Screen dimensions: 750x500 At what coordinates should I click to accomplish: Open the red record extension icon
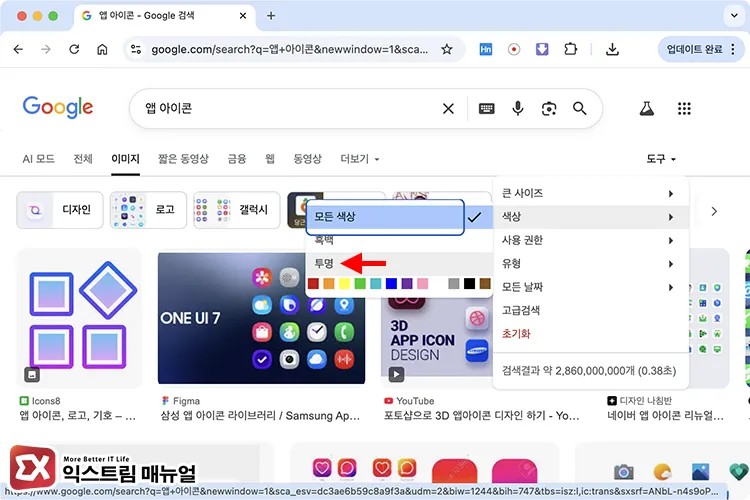pyautogui.click(x=514, y=49)
